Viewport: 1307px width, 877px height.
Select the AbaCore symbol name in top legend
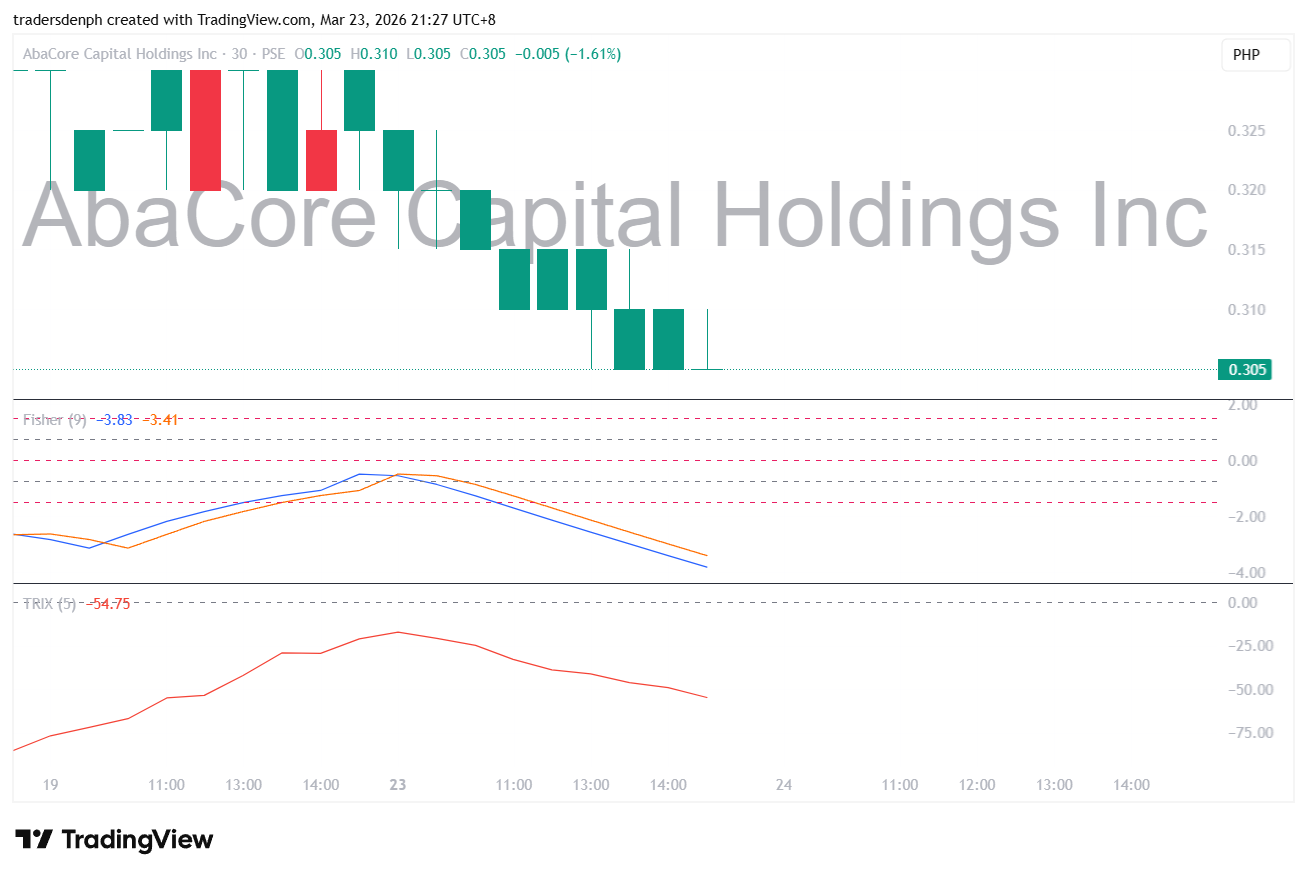(x=120, y=54)
